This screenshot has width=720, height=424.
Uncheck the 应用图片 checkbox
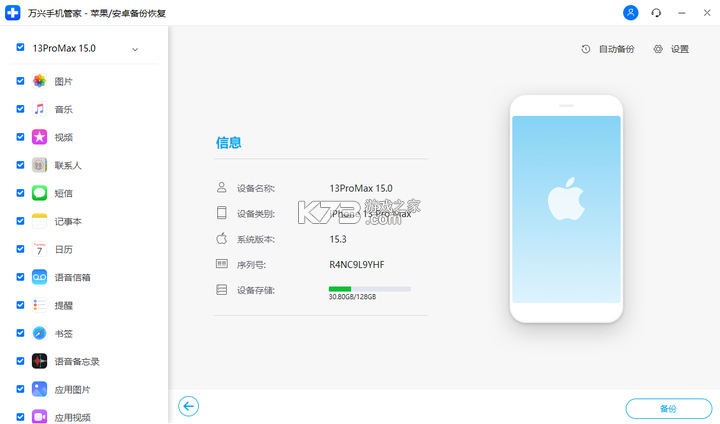coord(20,389)
